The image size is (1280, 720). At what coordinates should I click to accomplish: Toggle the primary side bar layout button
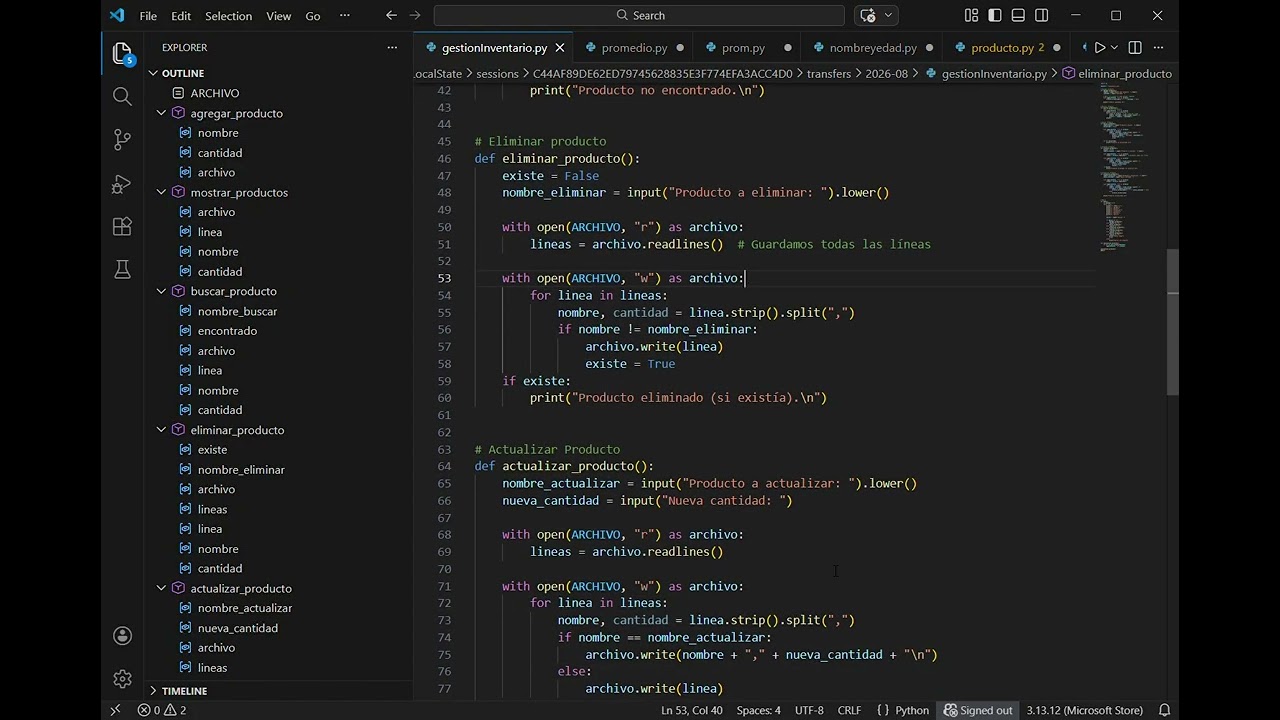[995, 15]
